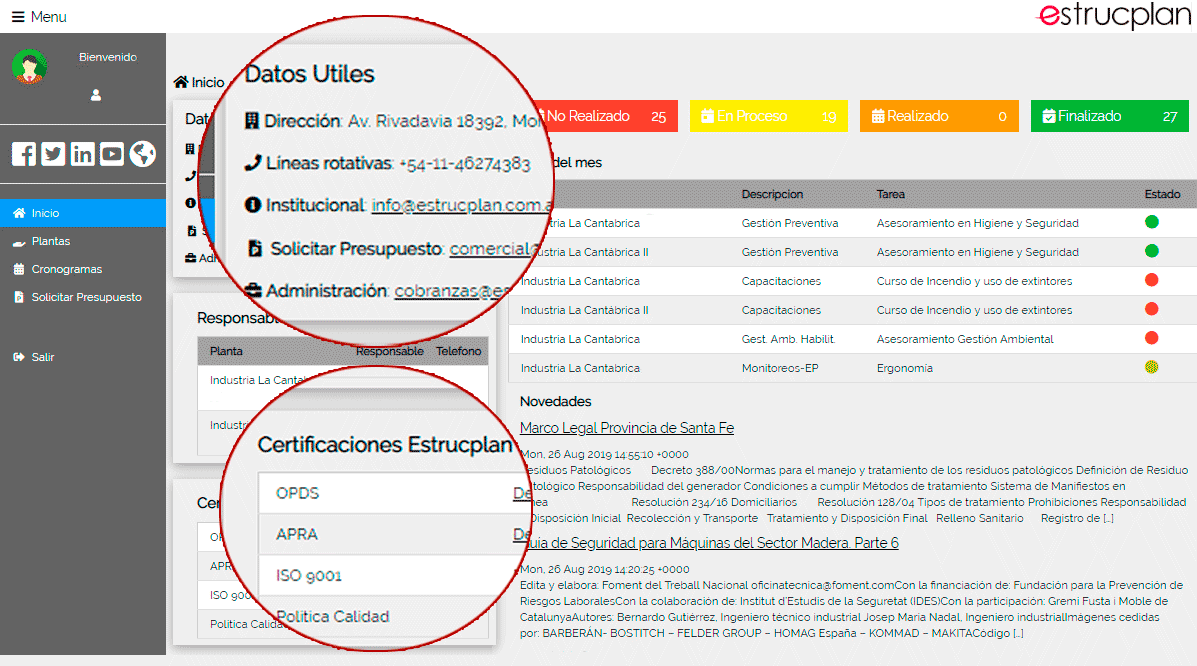Go to Inicio in the sidebar
The width and height of the screenshot is (1197, 666).
(x=83, y=213)
